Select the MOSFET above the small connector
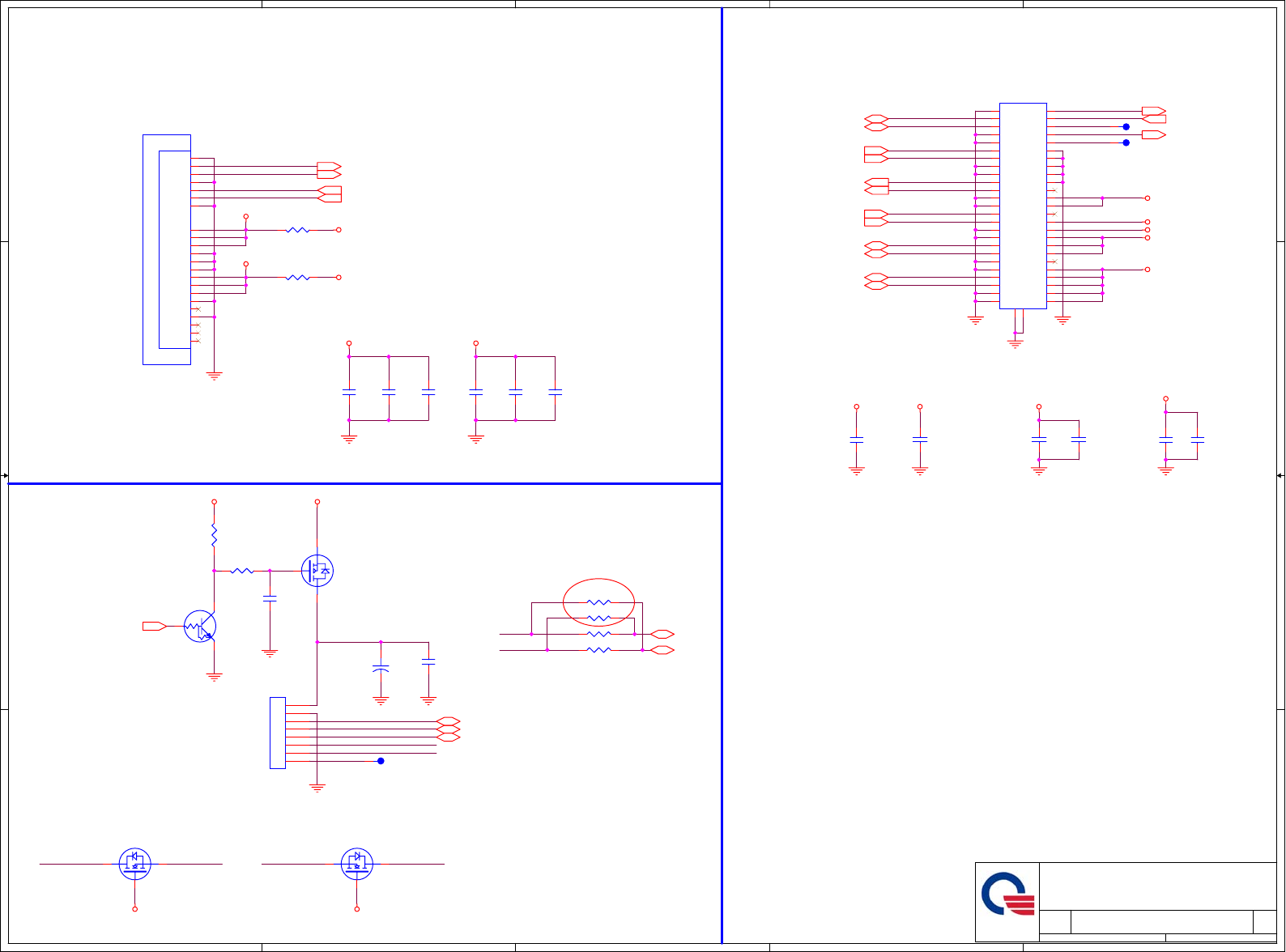Image resolution: width=1286 pixels, height=952 pixels. [317, 571]
